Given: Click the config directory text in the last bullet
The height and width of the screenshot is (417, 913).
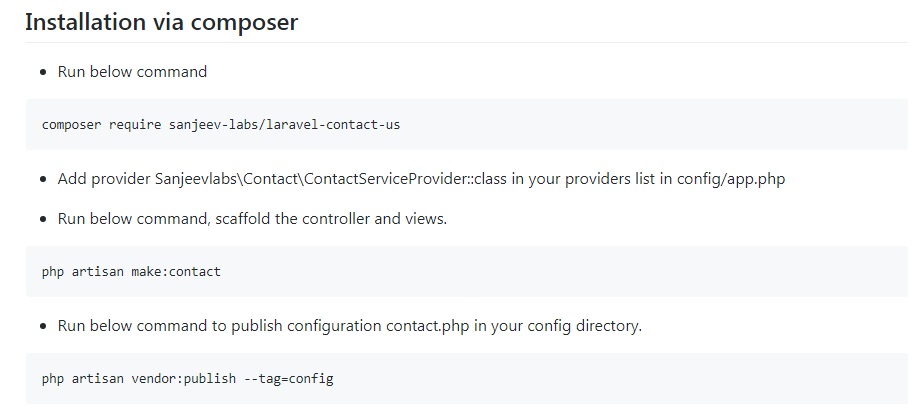Looking at the screenshot, I should 584,326.
